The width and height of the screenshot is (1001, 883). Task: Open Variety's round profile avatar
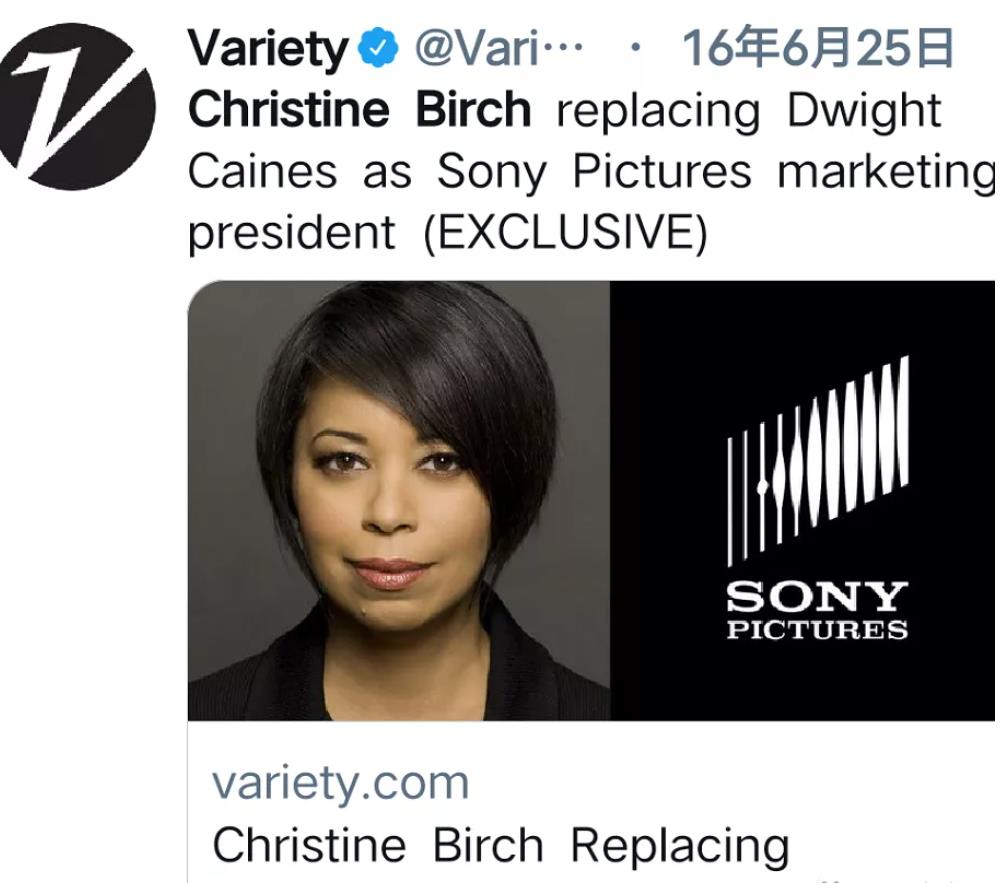click(77, 107)
